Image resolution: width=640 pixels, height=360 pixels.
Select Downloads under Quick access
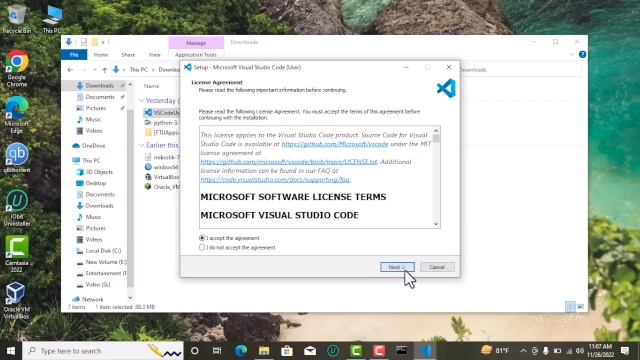(99, 85)
